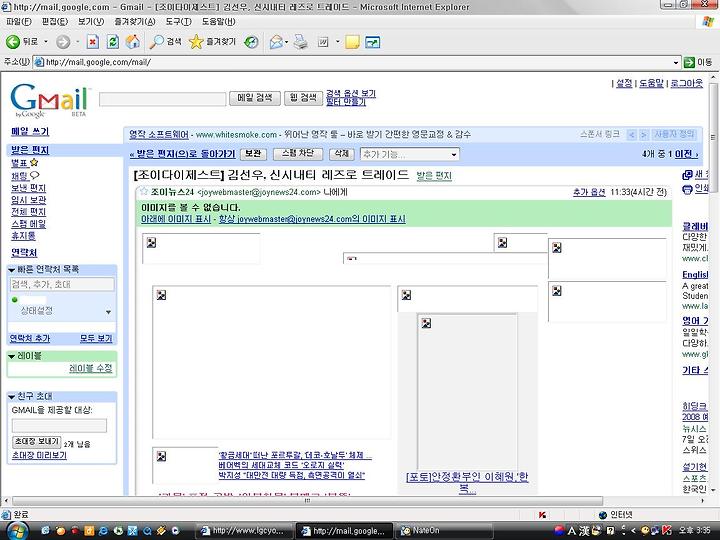Click the Windows flag logo in IE menu bar
The width and height of the screenshot is (720, 540).
708,22
